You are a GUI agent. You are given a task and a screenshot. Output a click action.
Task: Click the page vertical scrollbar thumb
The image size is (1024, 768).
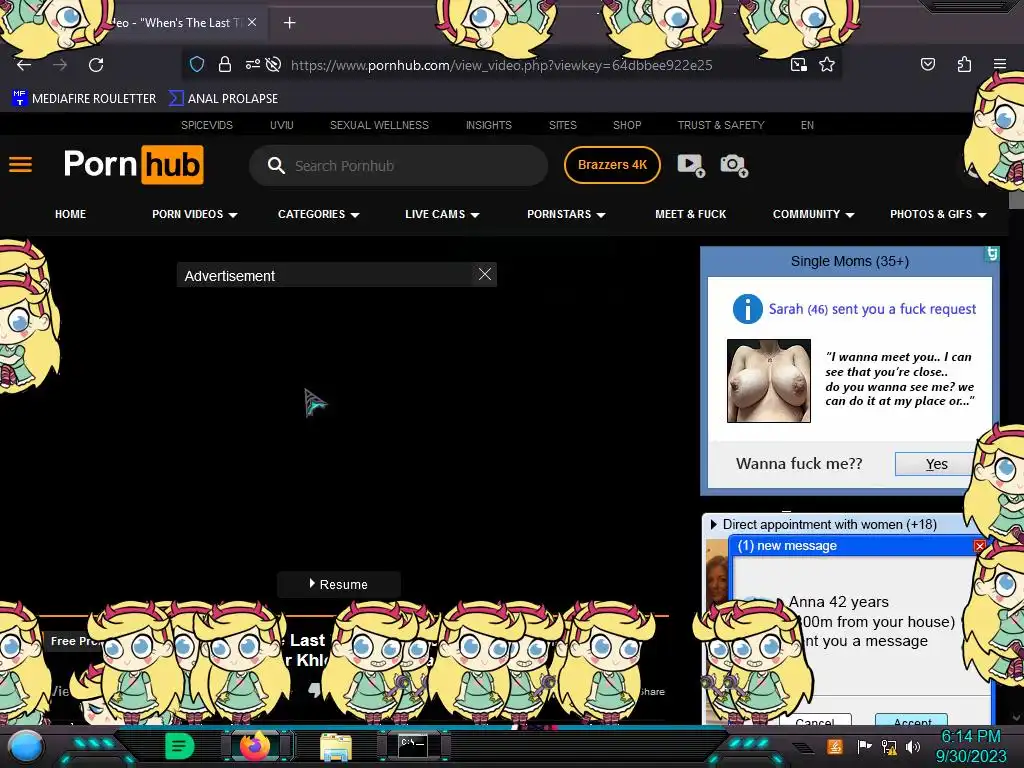1016,200
